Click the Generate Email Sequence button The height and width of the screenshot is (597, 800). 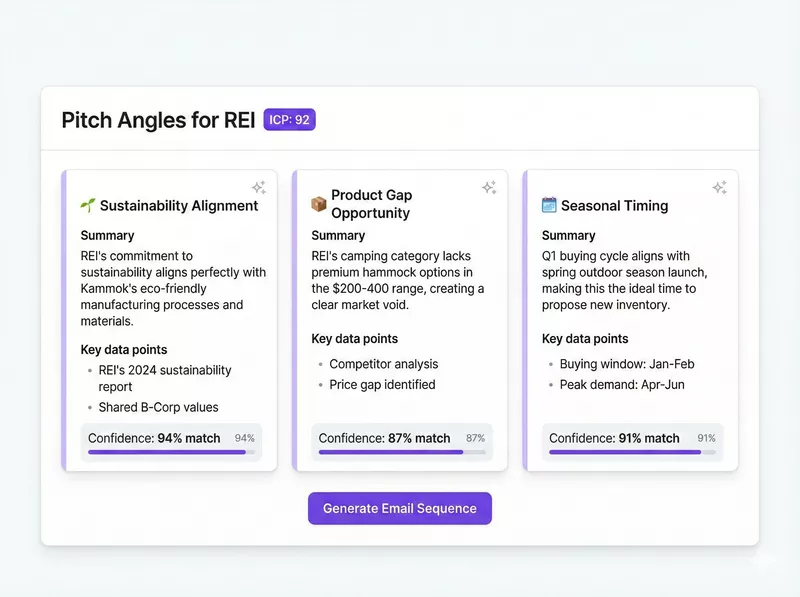click(x=400, y=508)
